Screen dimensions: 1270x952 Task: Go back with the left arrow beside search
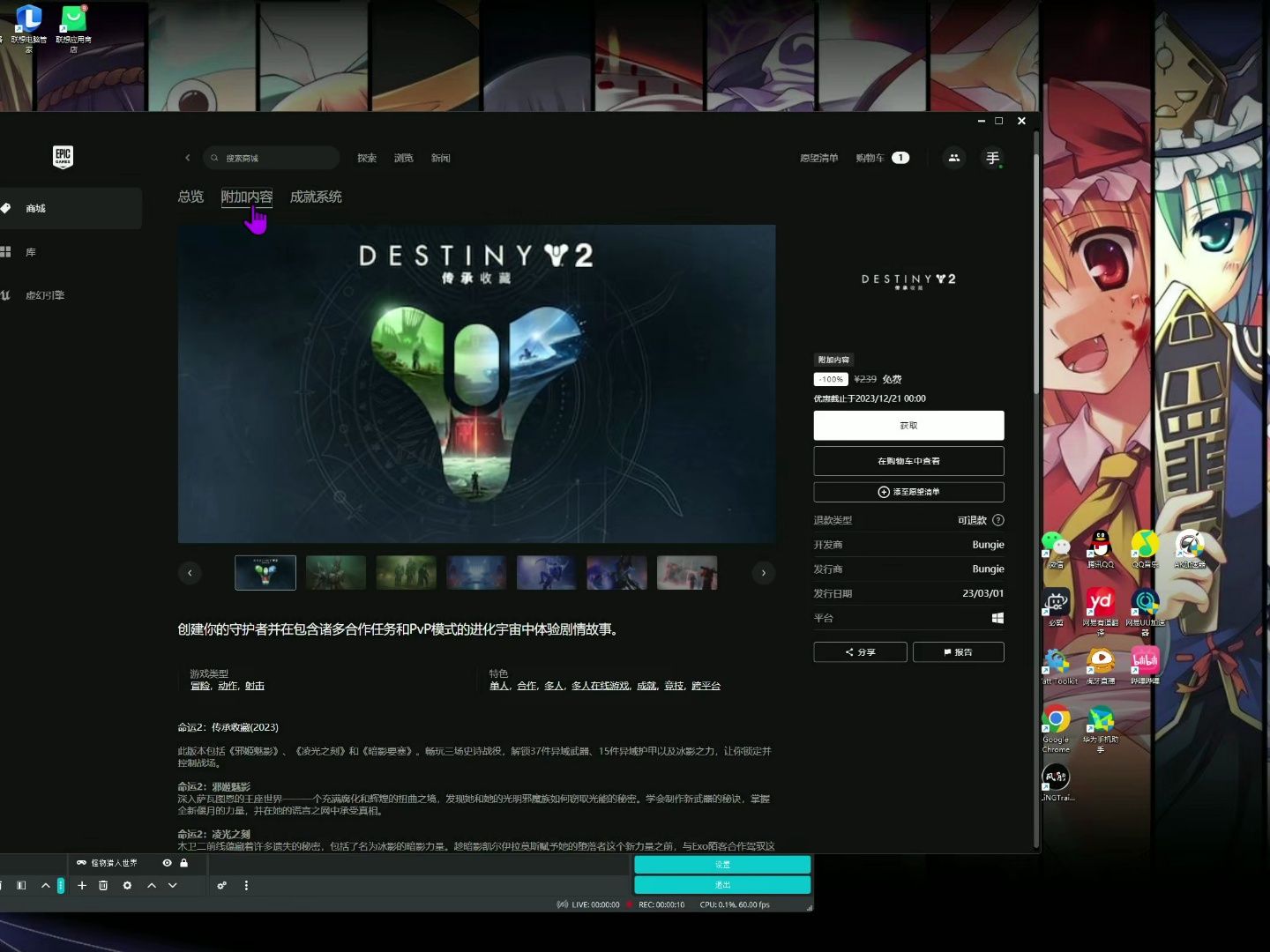click(x=187, y=158)
